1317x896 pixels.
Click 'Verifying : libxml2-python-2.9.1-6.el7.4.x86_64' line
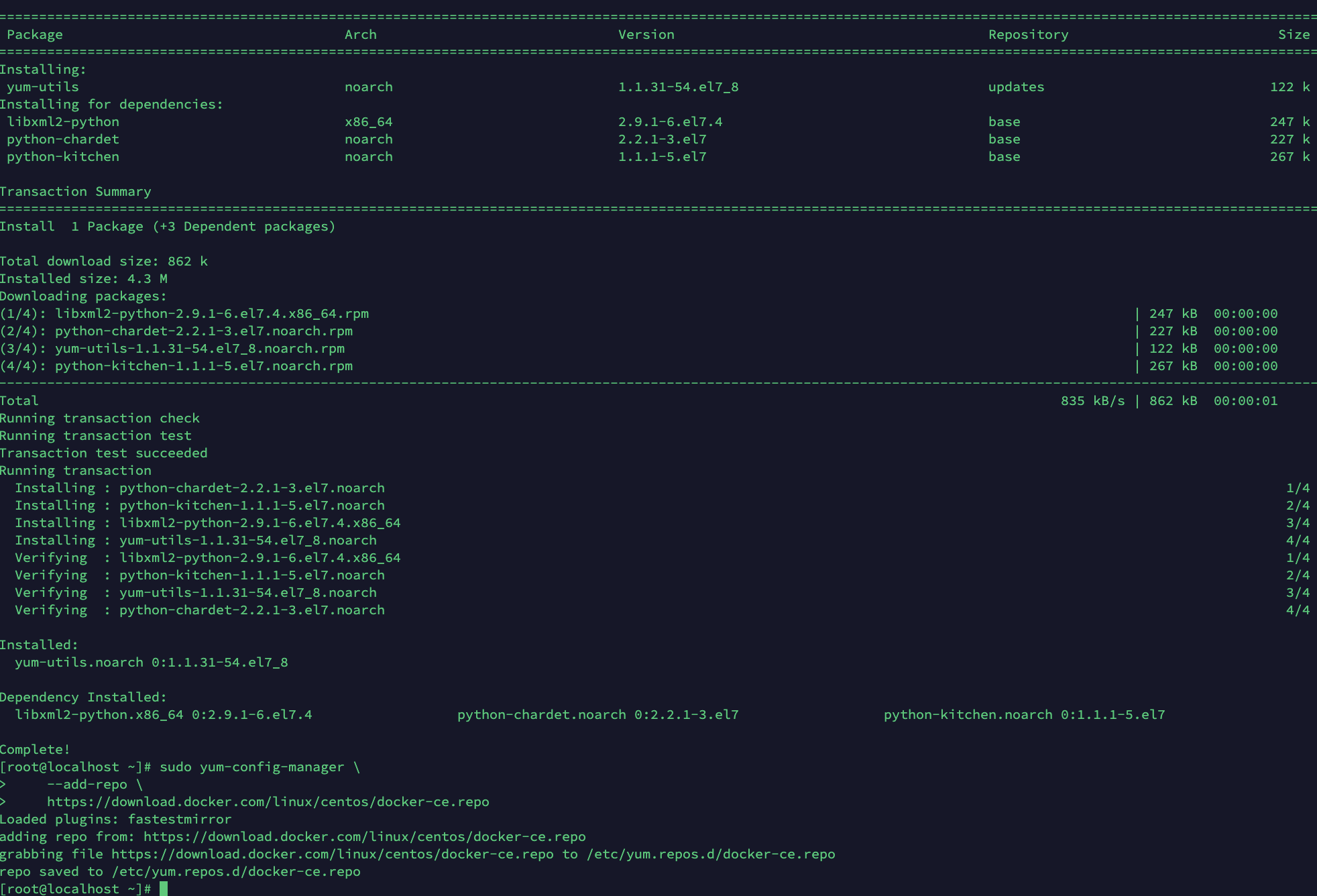pyautogui.click(x=208, y=557)
